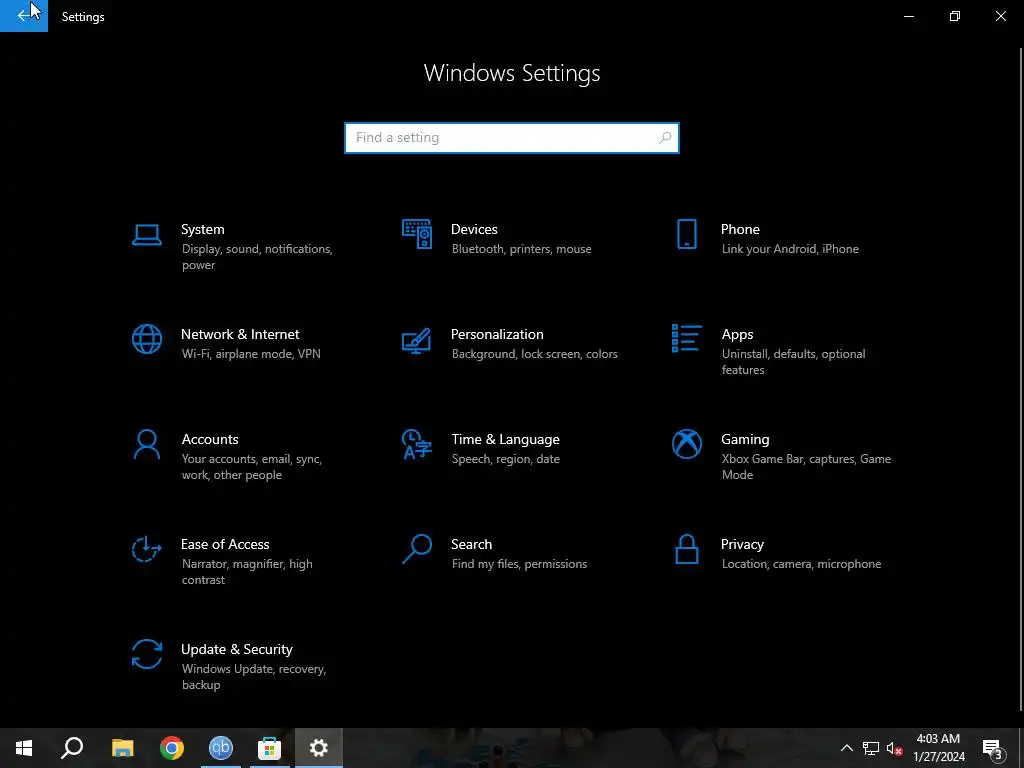Click 'Xbox Game Bar, captures, Game Mode' text
The image size is (1024, 768).
tap(806, 467)
